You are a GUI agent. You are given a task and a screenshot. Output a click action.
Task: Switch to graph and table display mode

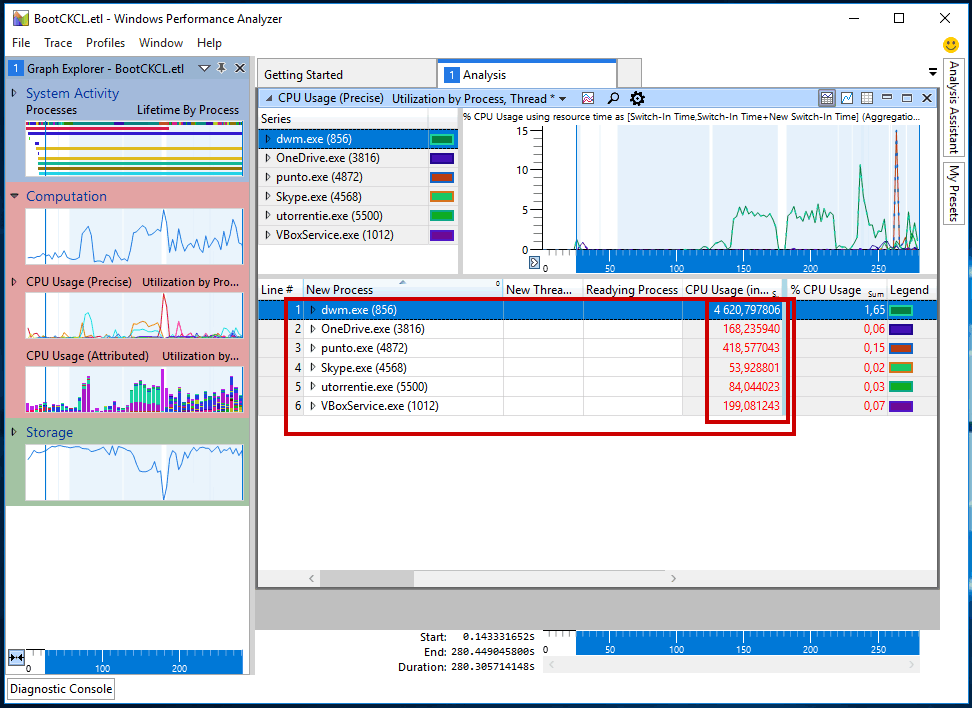826,98
